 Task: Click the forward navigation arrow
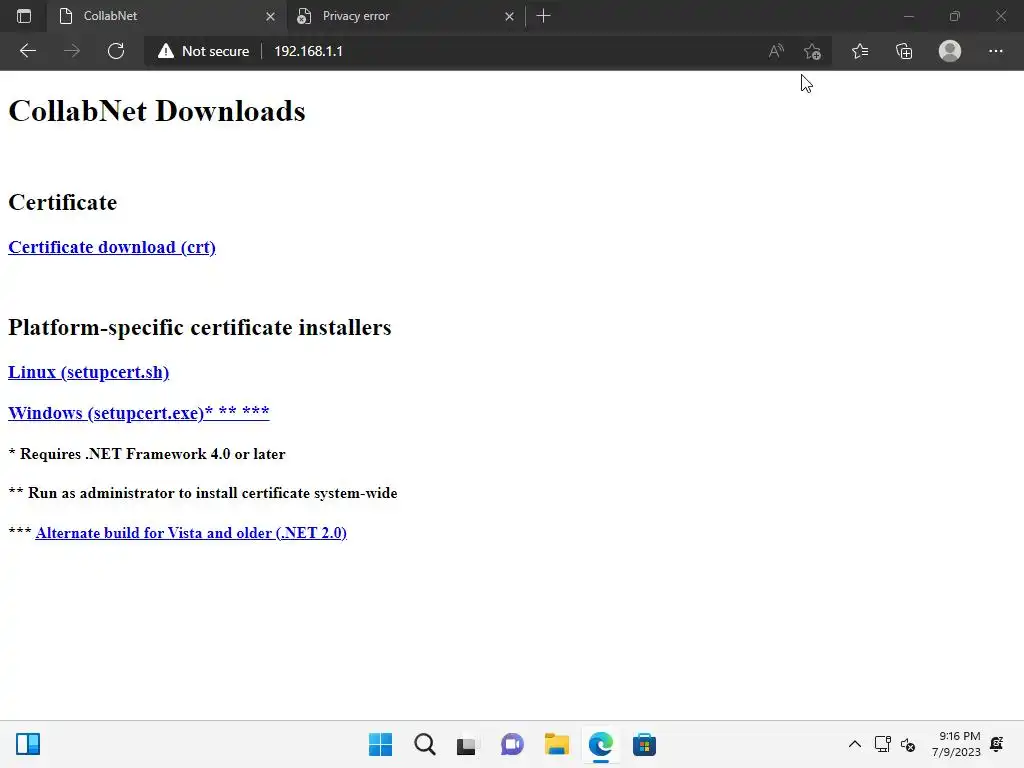pyautogui.click(x=72, y=51)
